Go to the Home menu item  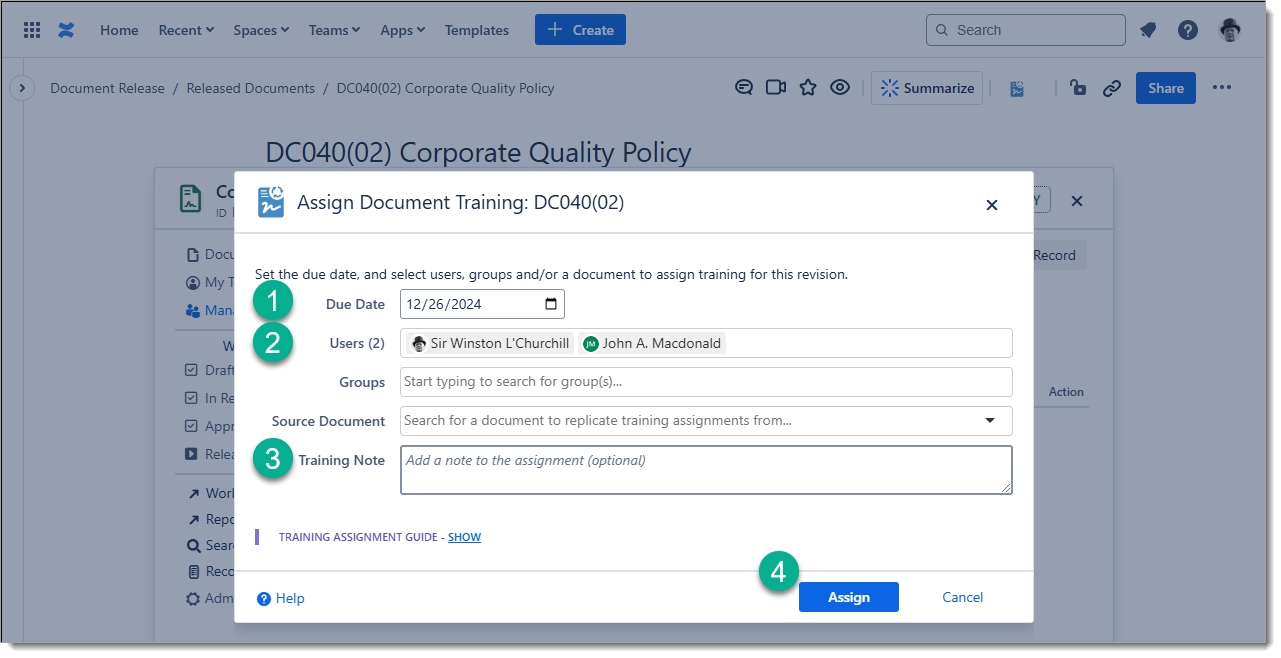tap(119, 30)
